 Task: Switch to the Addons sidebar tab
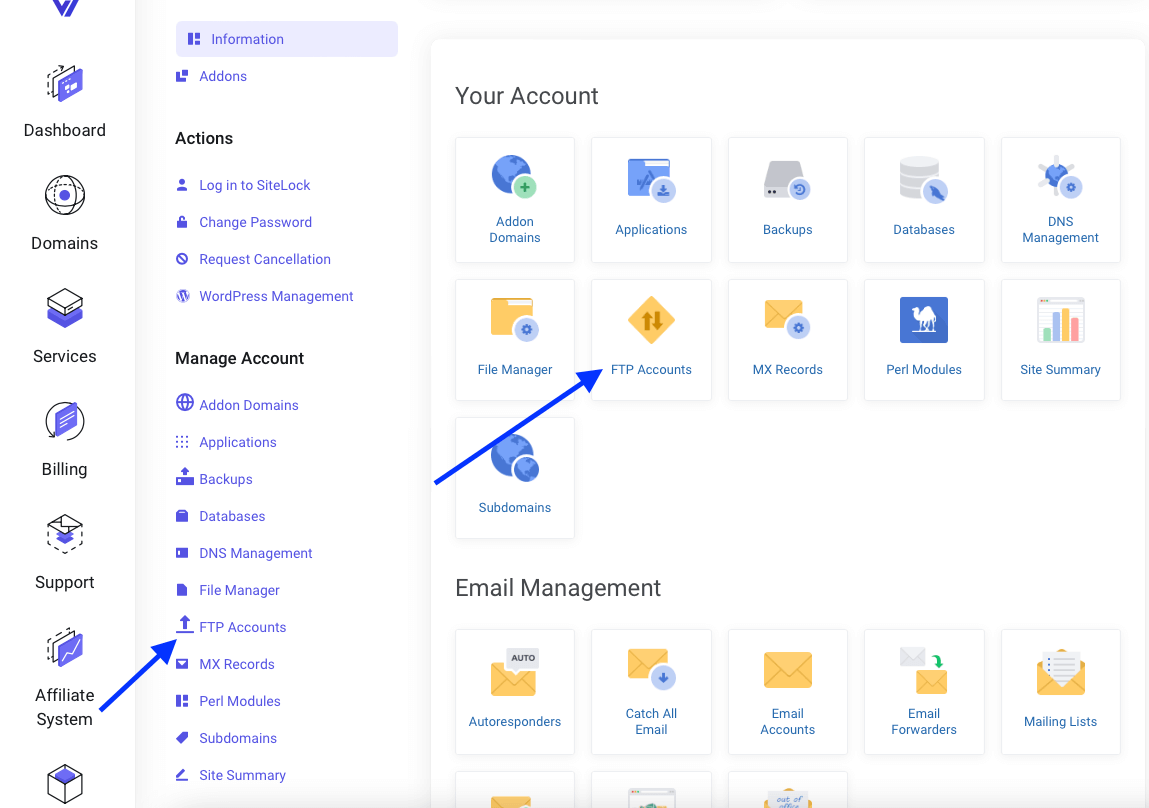222,76
